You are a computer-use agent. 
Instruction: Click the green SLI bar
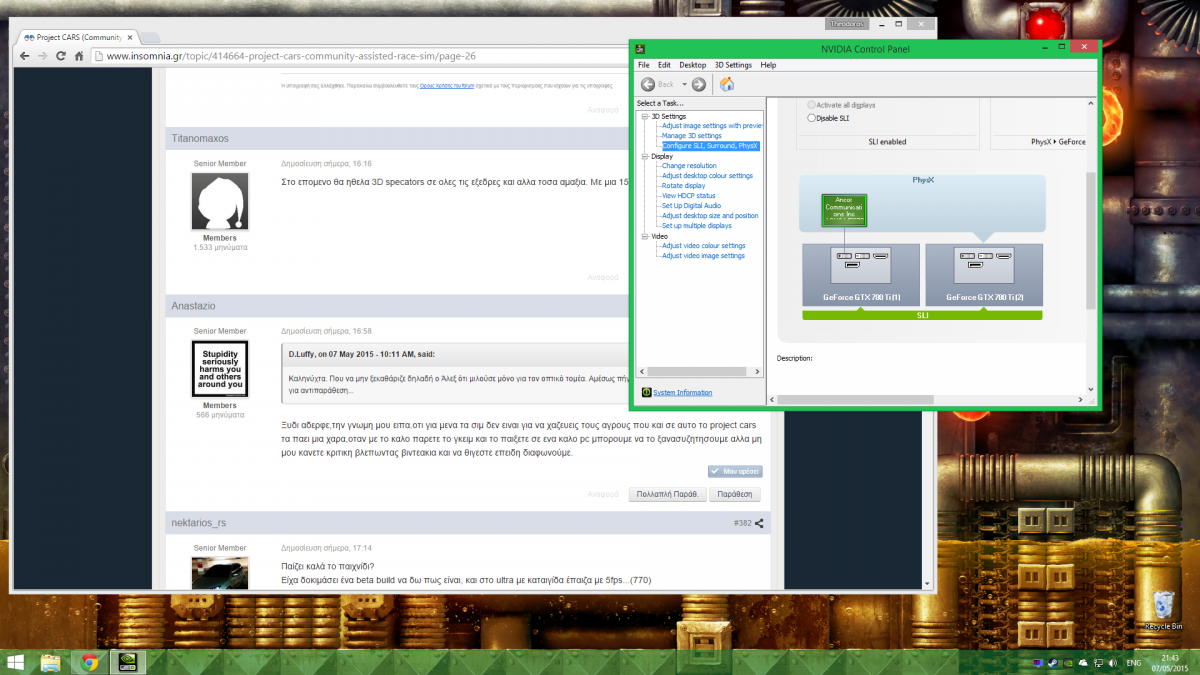[x=922, y=315]
